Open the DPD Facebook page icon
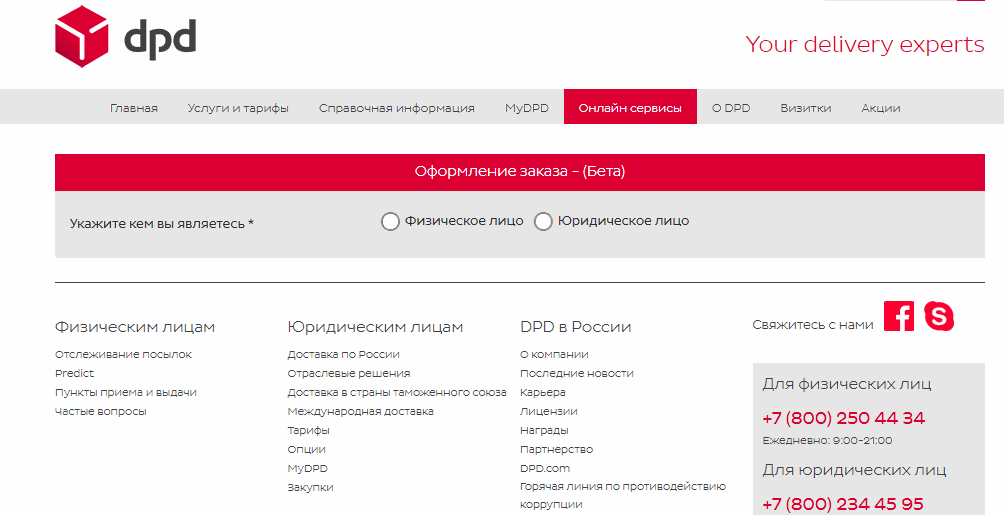This screenshot has width=1004, height=515. pos(899,316)
